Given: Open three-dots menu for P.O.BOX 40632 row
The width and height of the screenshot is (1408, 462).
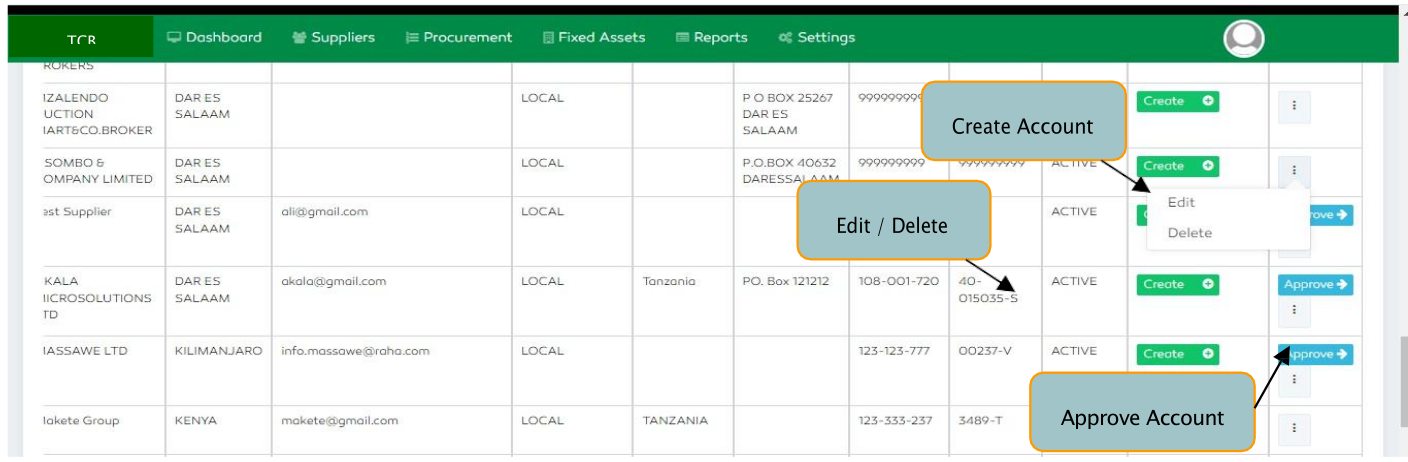Looking at the screenshot, I should tap(1294, 171).
